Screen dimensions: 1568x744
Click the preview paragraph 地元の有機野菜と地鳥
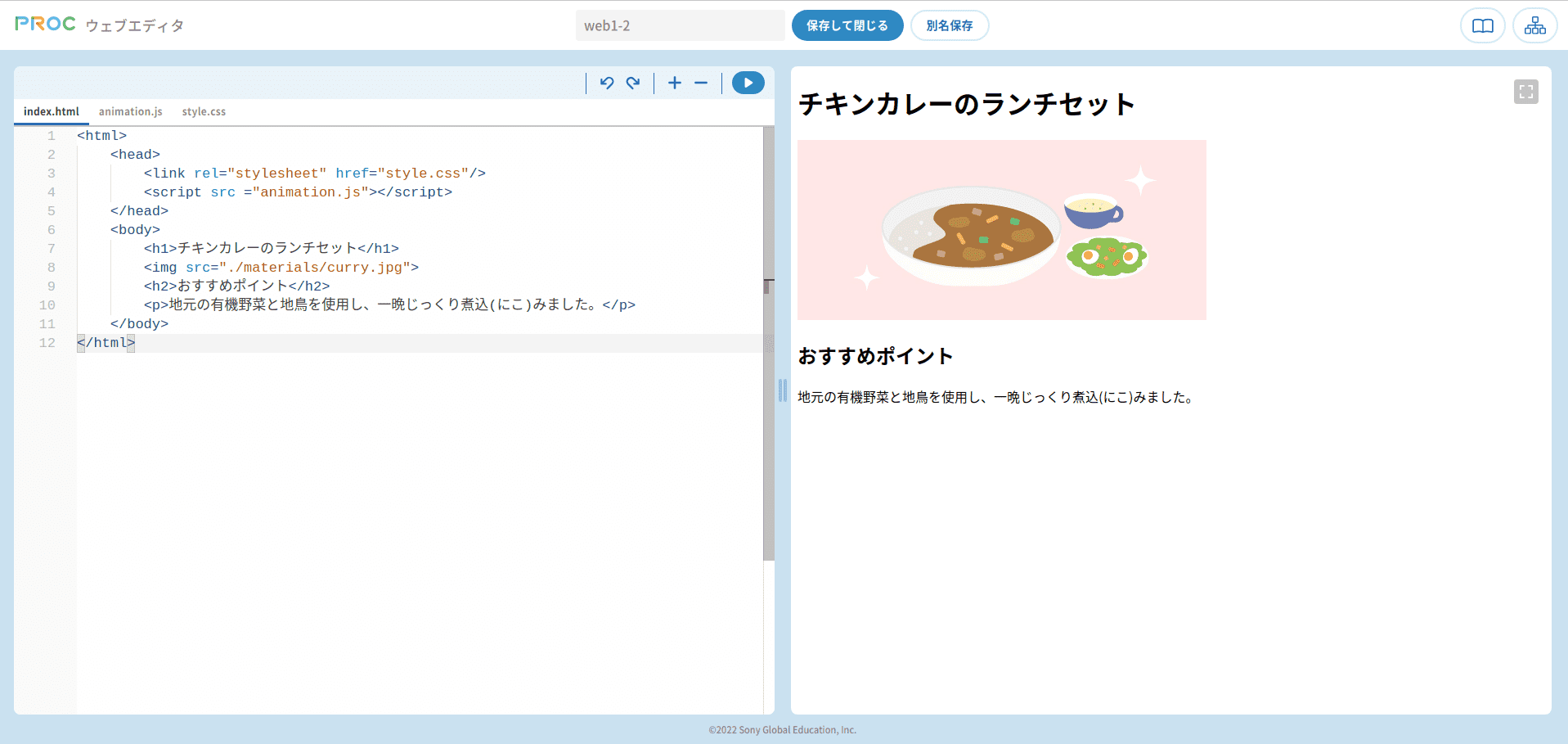pos(997,397)
